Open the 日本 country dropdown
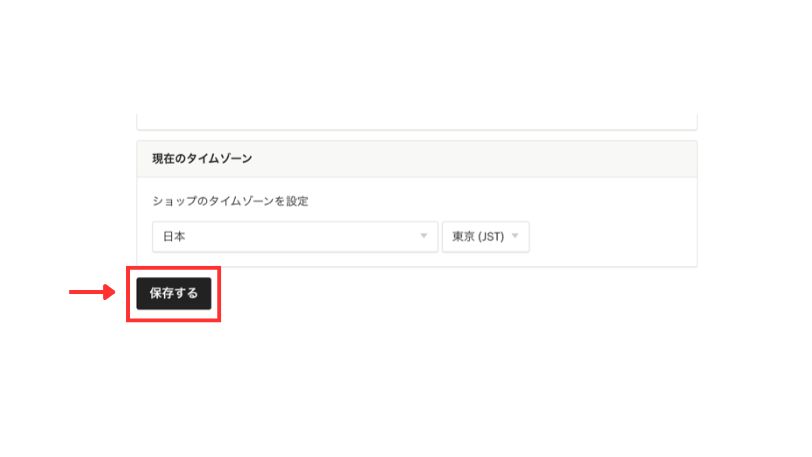Viewport: 812px width, 457px height. coord(295,237)
